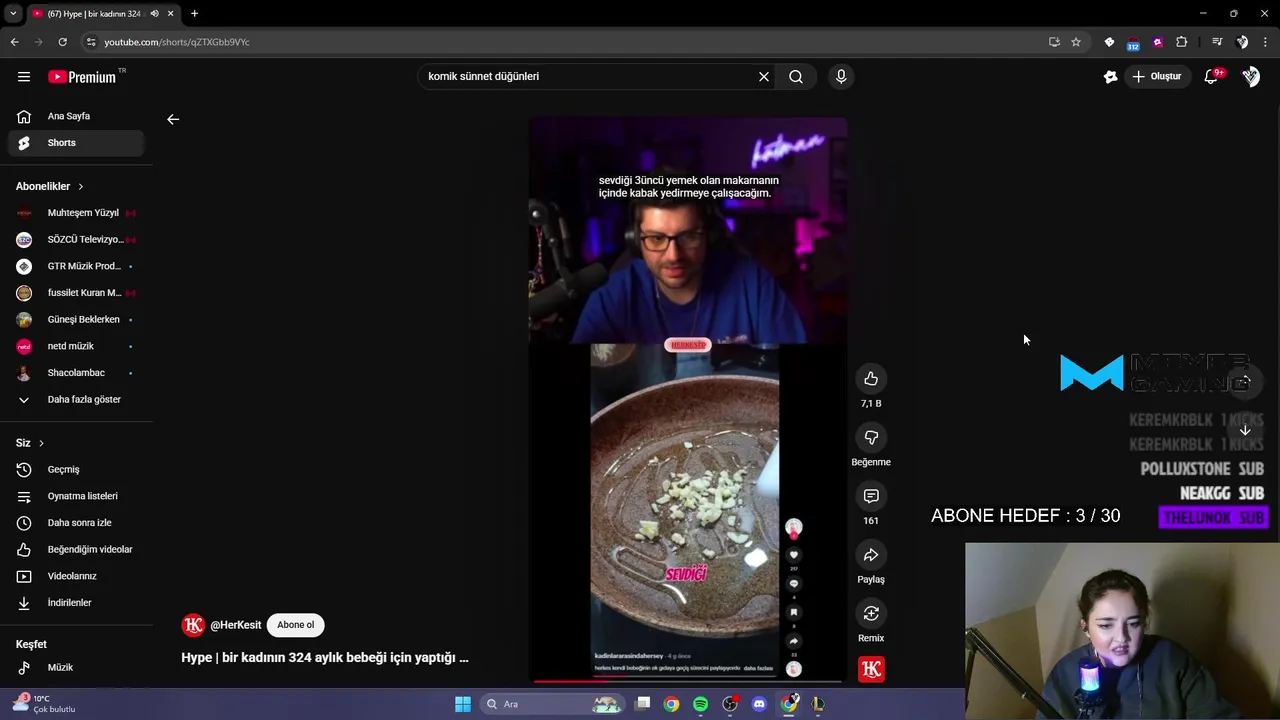Open Daha sonra izle list

coord(76,523)
